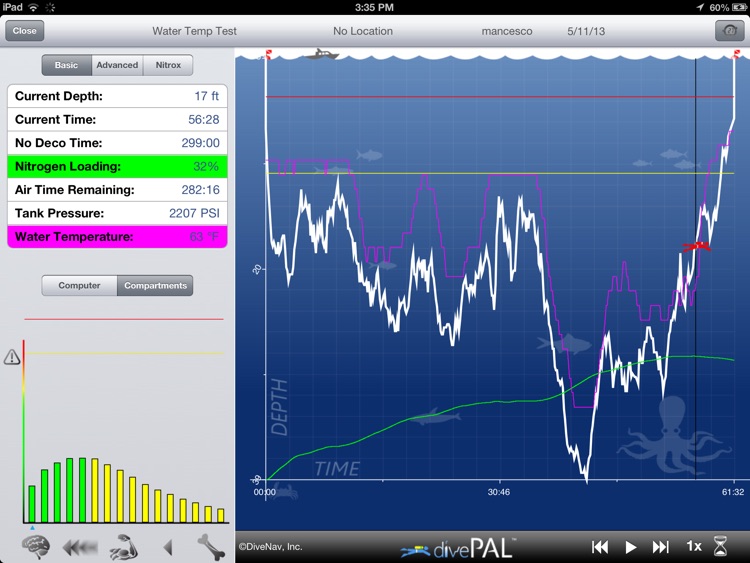
Task: Tap the dive start flag
Action: [268, 54]
